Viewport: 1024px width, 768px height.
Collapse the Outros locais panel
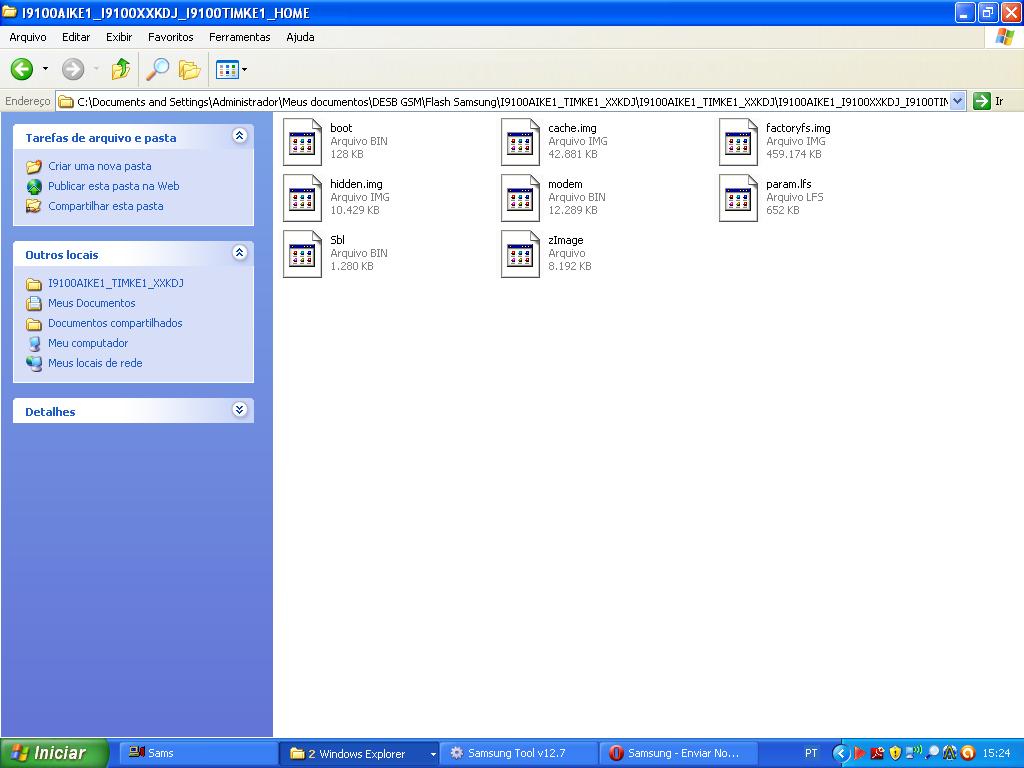pyautogui.click(x=239, y=253)
